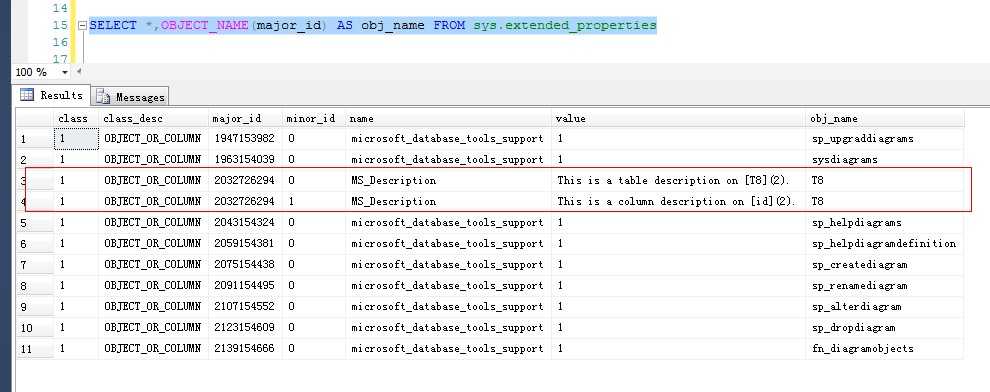
Task: Click the value column header
Action: pyautogui.click(x=679, y=119)
